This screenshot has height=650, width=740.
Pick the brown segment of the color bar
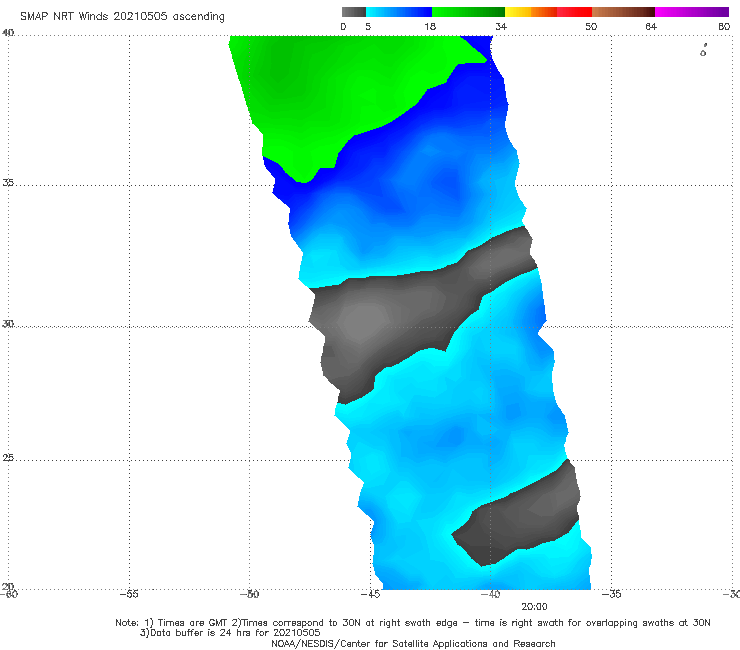point(623,12)
